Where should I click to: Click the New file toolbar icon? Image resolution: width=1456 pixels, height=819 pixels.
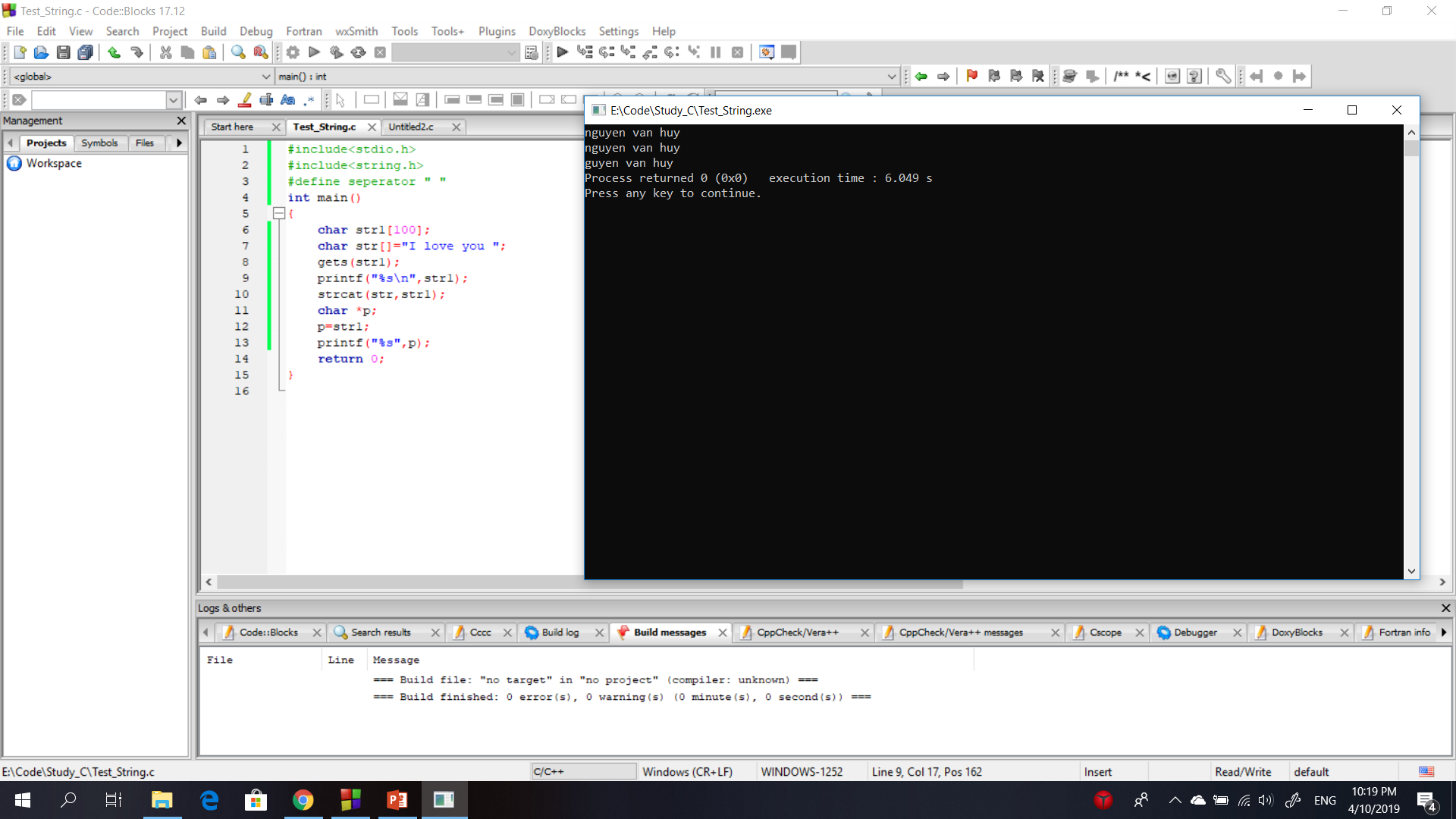[x=20, y=52]
